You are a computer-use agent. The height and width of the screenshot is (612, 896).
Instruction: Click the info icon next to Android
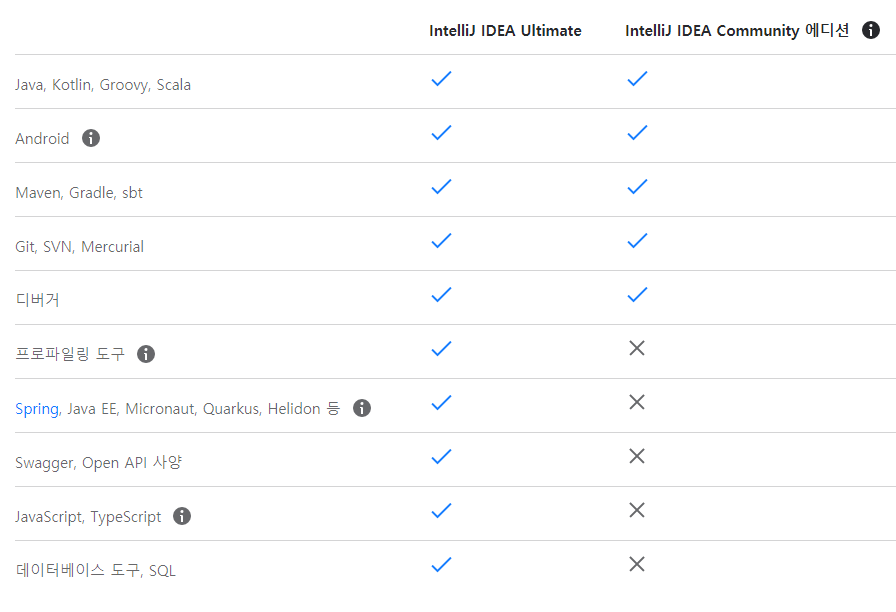point(91,138)
